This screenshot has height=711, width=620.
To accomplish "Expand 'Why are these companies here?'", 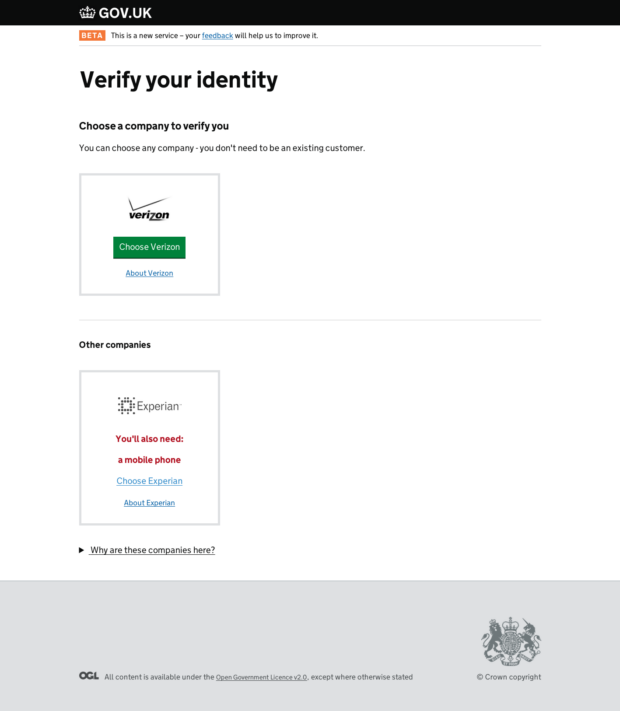I will point(152,550).
